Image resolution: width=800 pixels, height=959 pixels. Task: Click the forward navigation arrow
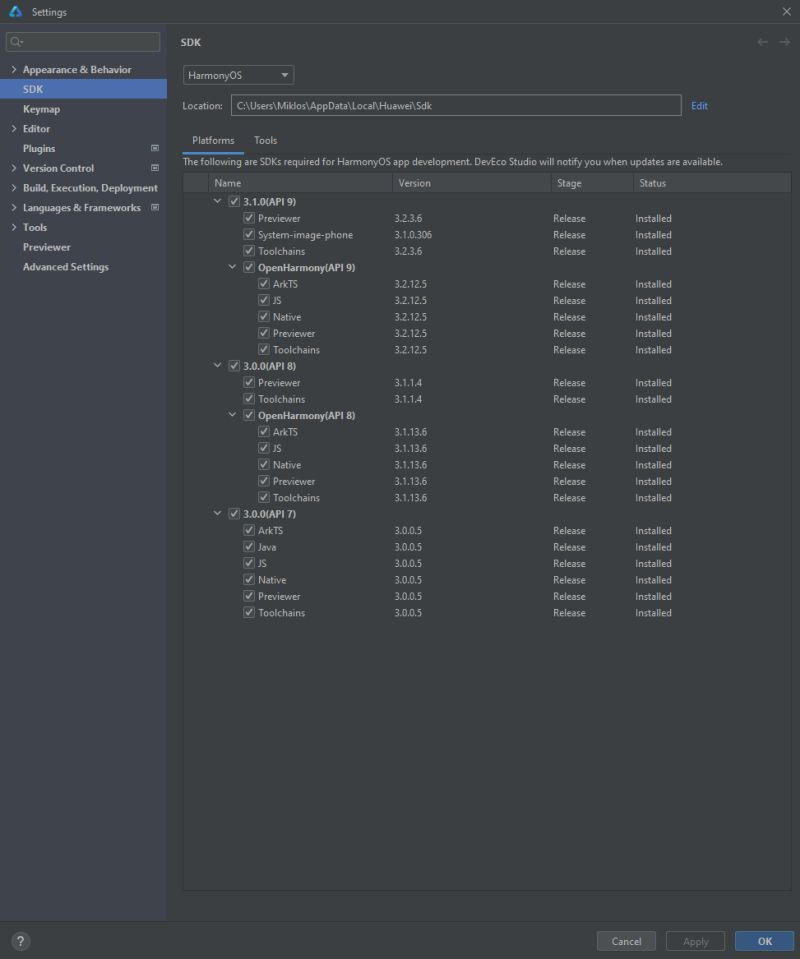[783, 41]
